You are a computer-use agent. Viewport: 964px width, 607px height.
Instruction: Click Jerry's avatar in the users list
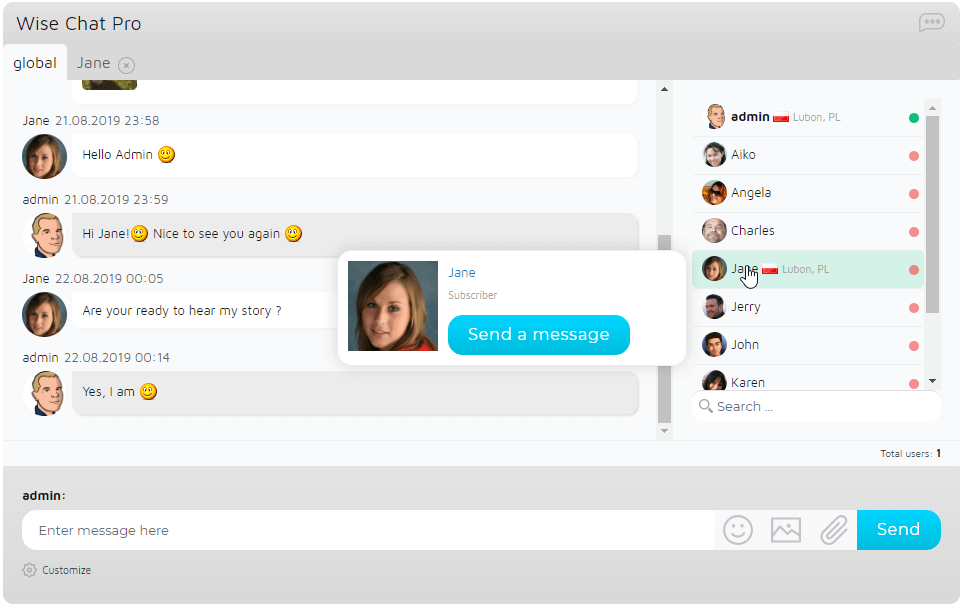click(x=714, y=307)
